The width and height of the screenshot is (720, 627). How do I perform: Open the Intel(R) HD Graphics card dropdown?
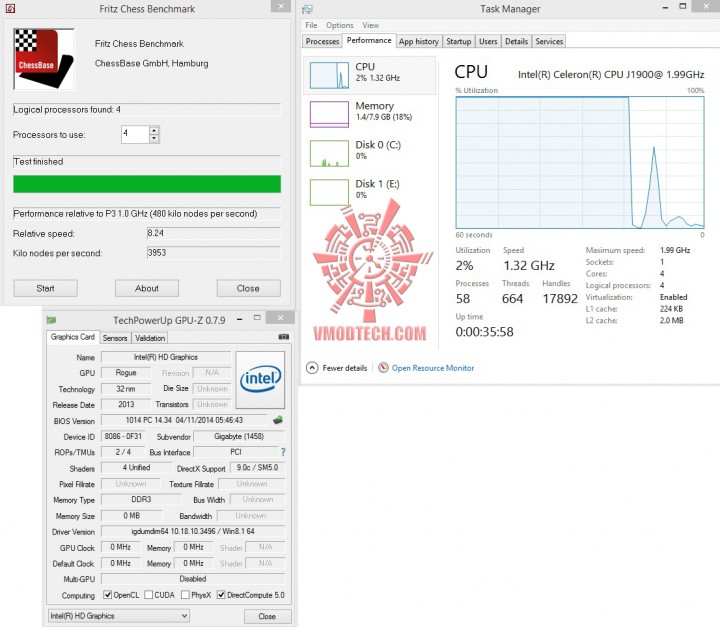[x=119, y=616]
